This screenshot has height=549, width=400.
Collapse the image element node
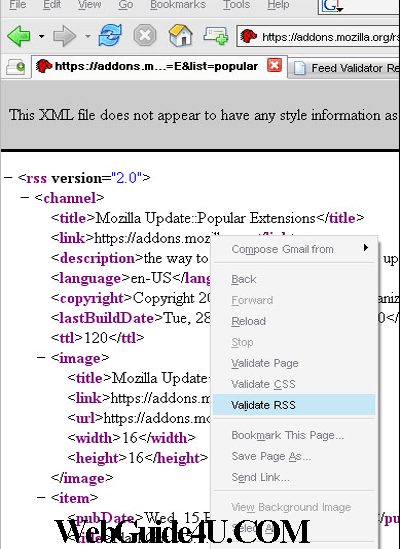pos(41,357)
